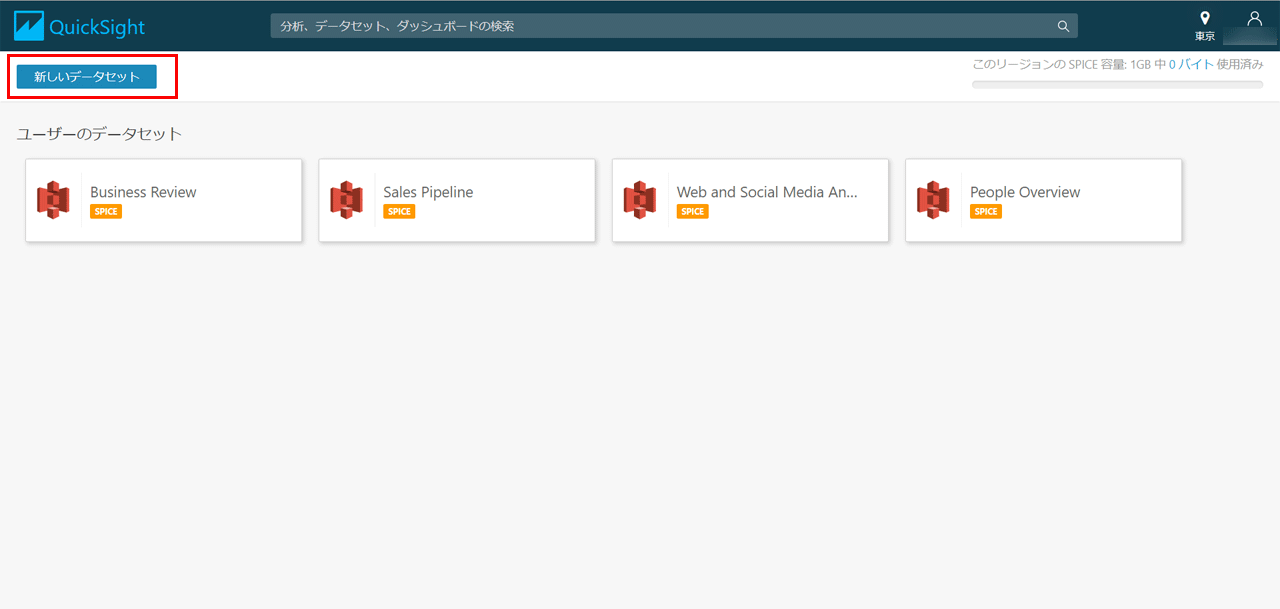Viewport: 1280px width, 609px height.
Task: Click the SPICE badge under Business Review
Action: [106, 212]
